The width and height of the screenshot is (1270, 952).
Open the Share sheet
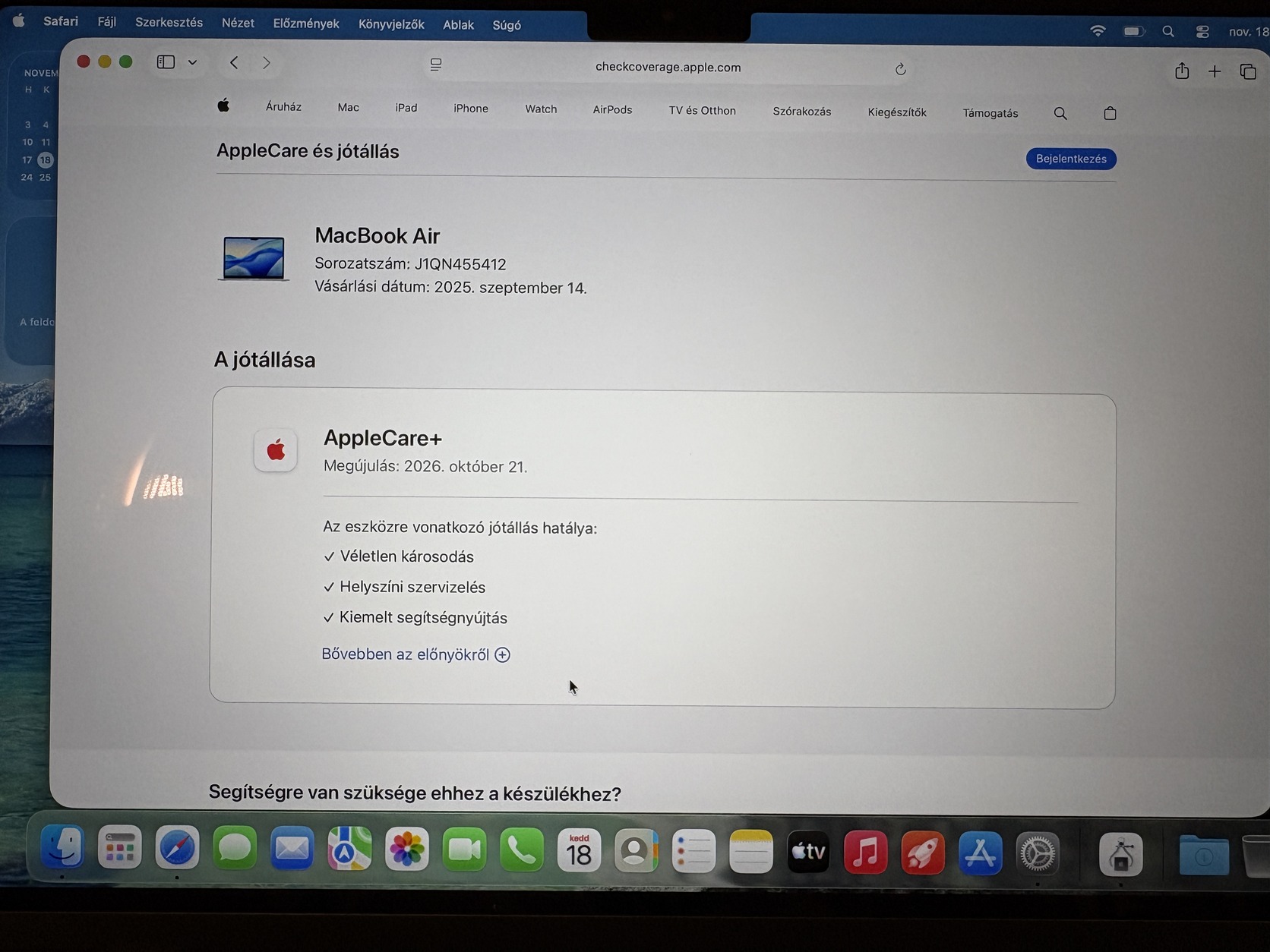point(1182,71)
